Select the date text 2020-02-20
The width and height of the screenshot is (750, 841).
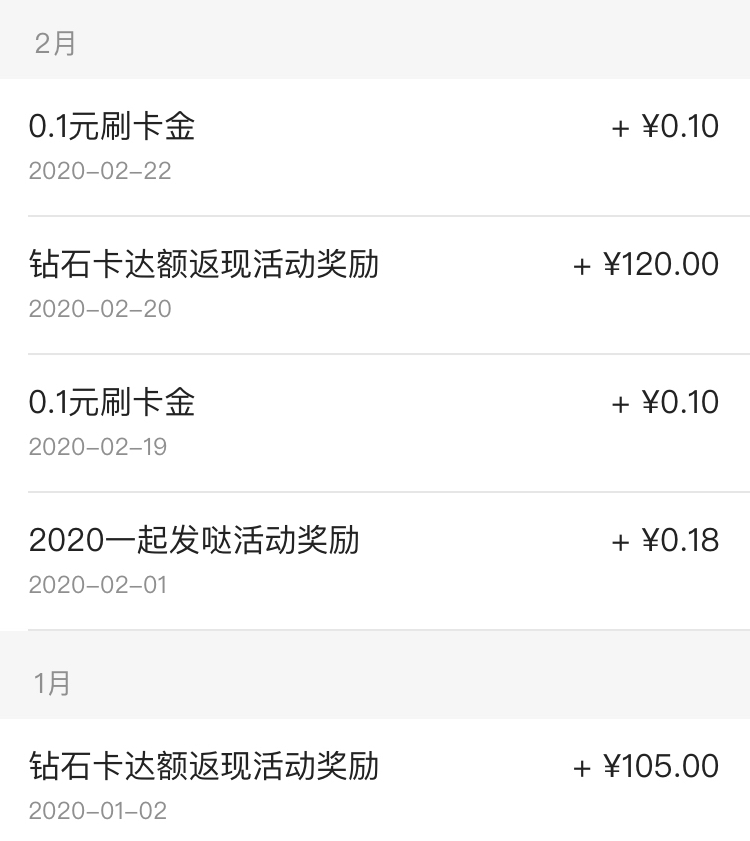pos(100,309)
